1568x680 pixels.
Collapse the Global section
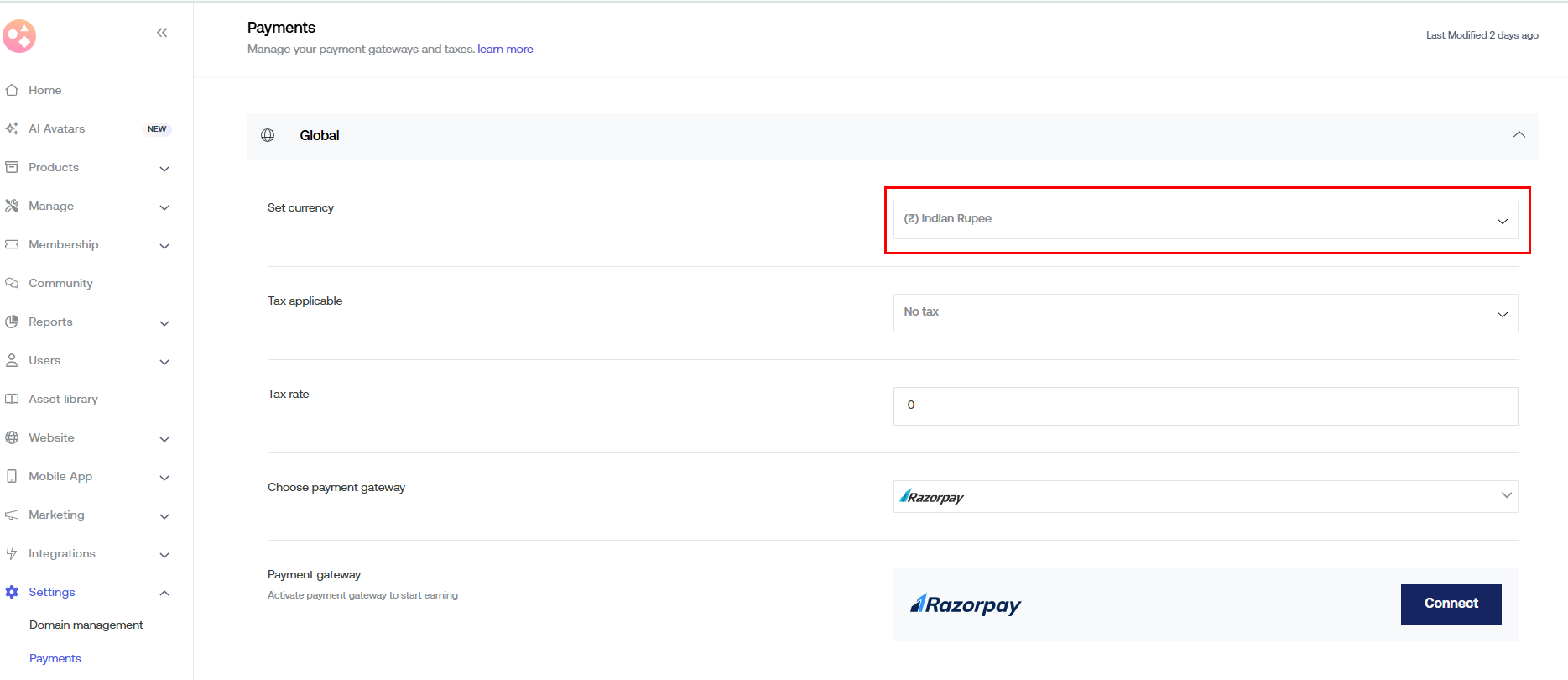tap(1519, 135)
